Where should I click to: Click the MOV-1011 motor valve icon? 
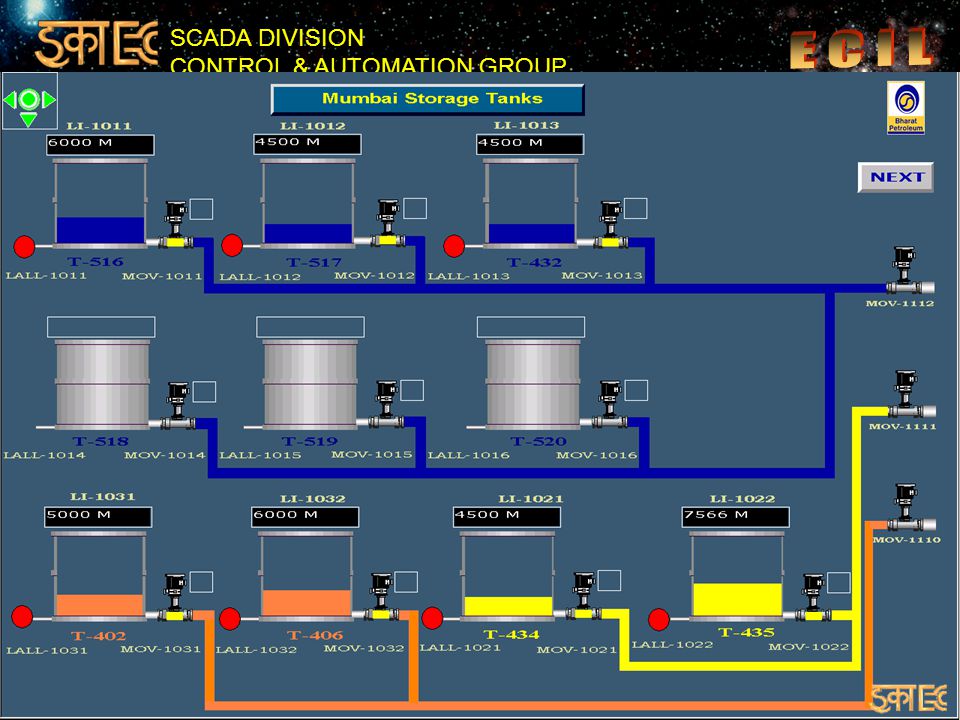(176, 224)
